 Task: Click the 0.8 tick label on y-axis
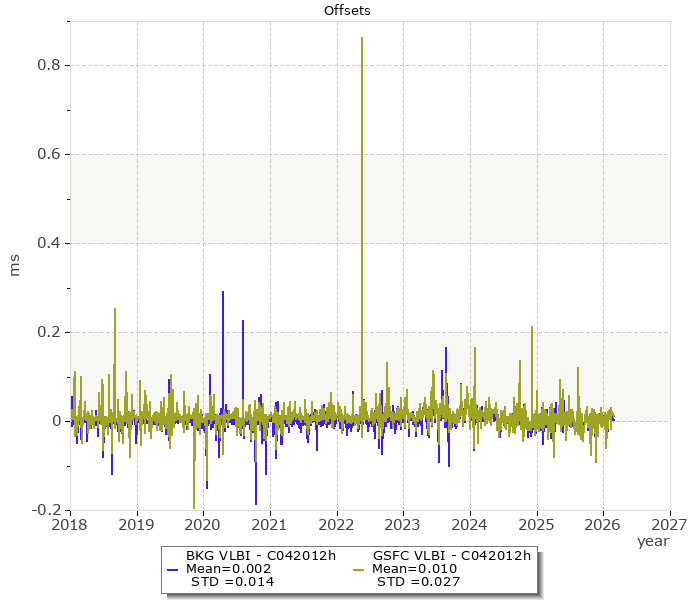pyautogui.click(x=46, y=65)
